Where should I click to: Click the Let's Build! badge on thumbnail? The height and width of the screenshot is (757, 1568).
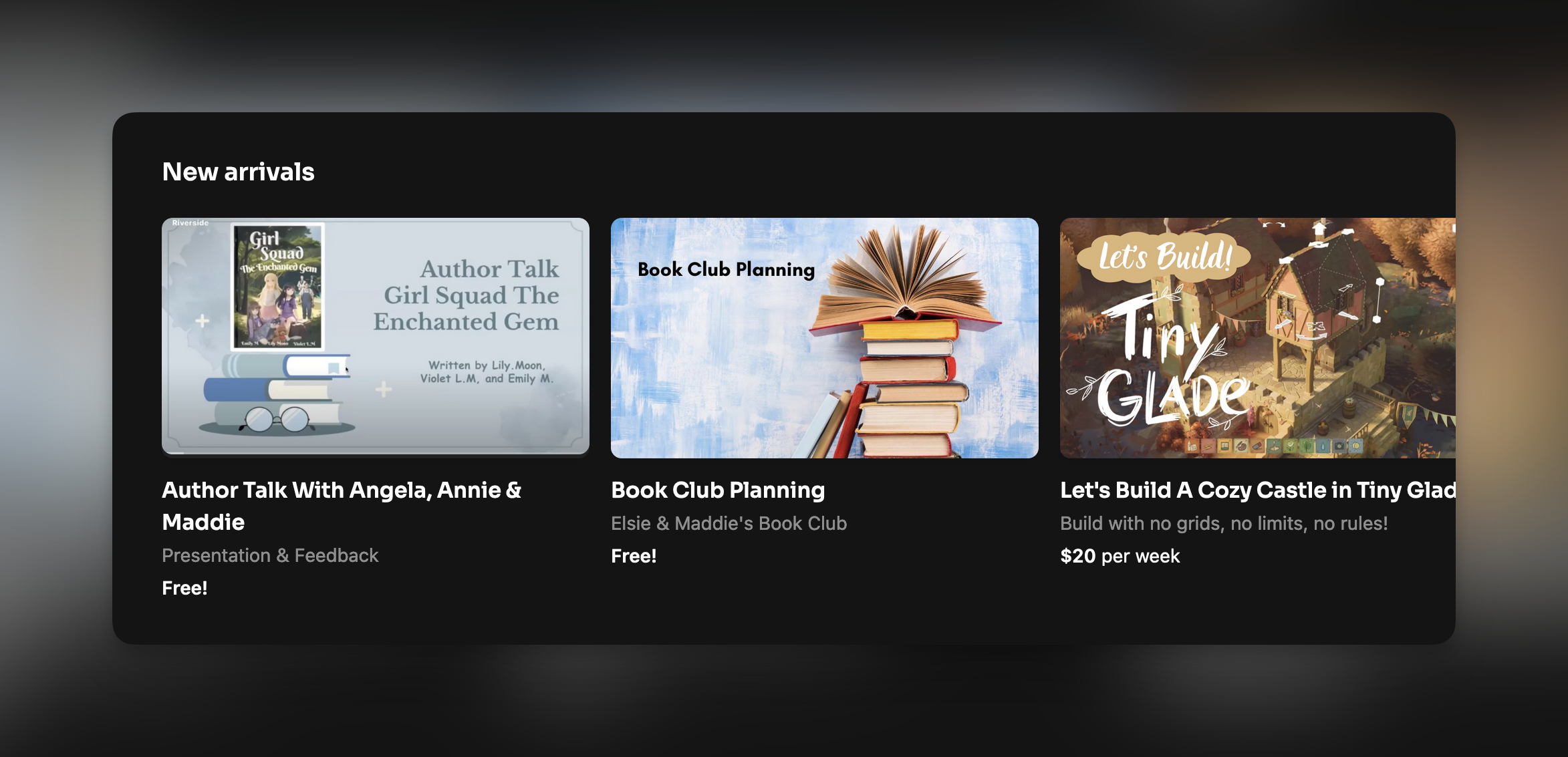tap(1164, 257)
